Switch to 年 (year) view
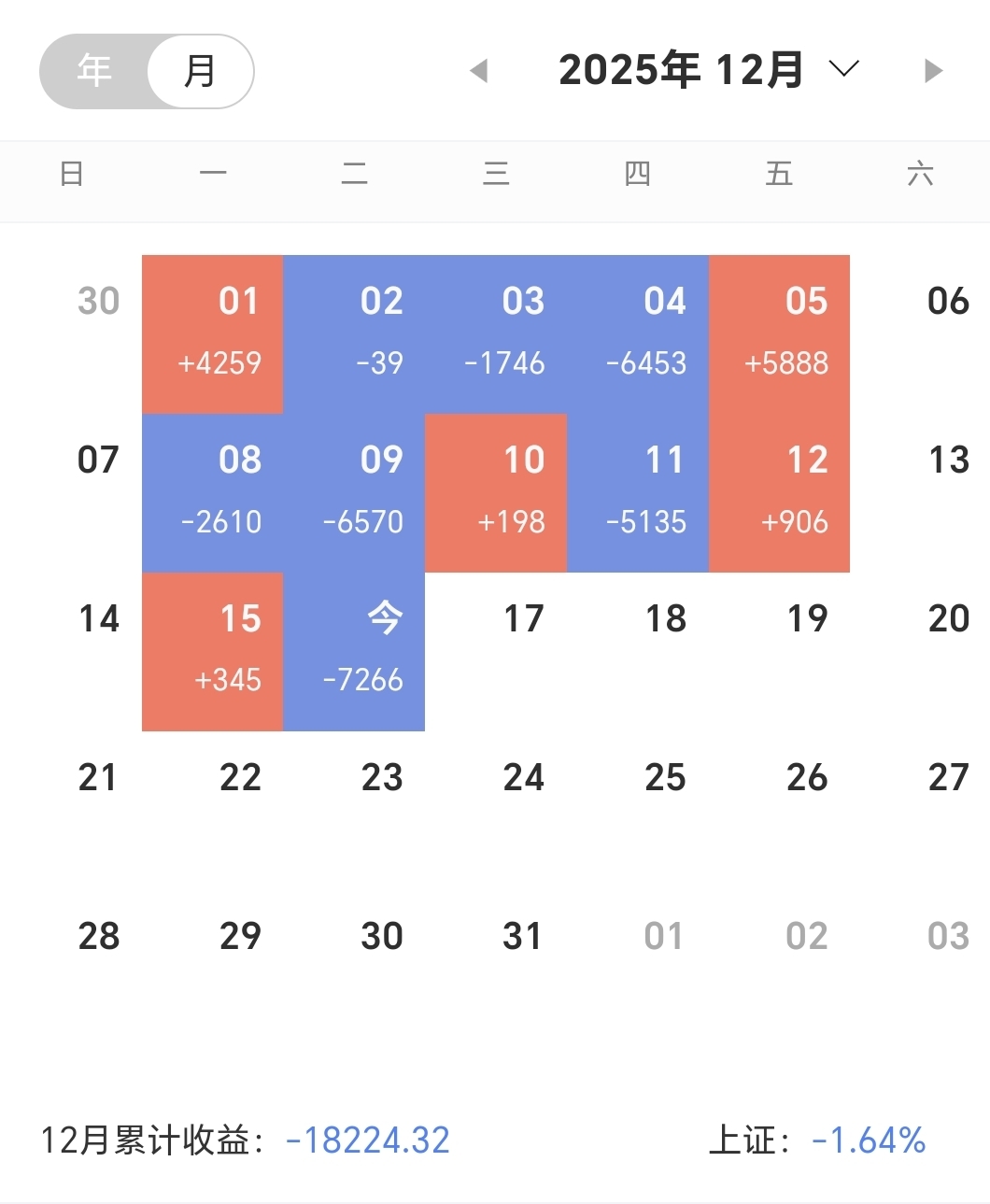Image resolution: width=990 pixels, height=1204 pixels. (94, 71)
